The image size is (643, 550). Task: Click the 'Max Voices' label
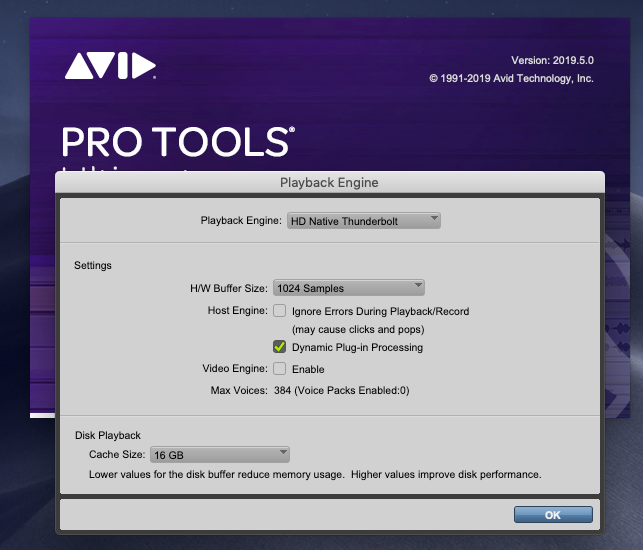coord(239,390)
